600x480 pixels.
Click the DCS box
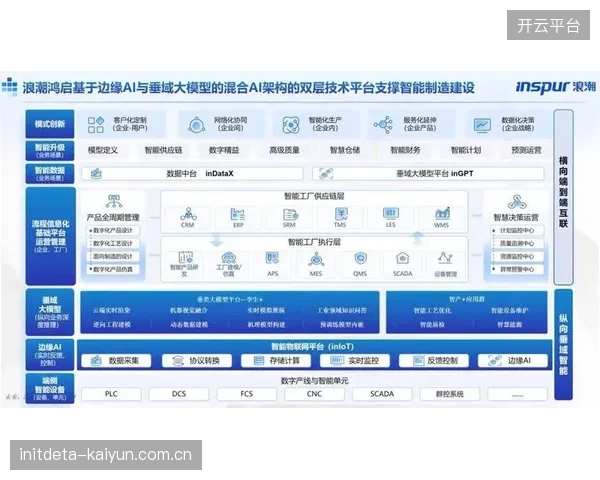(x=179, y=394)
